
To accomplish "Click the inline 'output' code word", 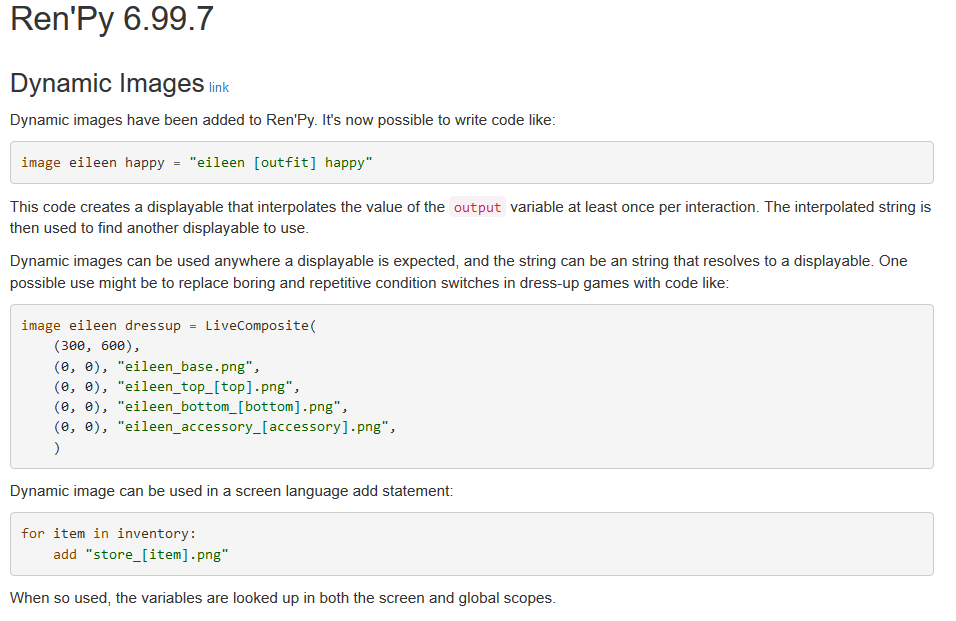I will (477, 207).
